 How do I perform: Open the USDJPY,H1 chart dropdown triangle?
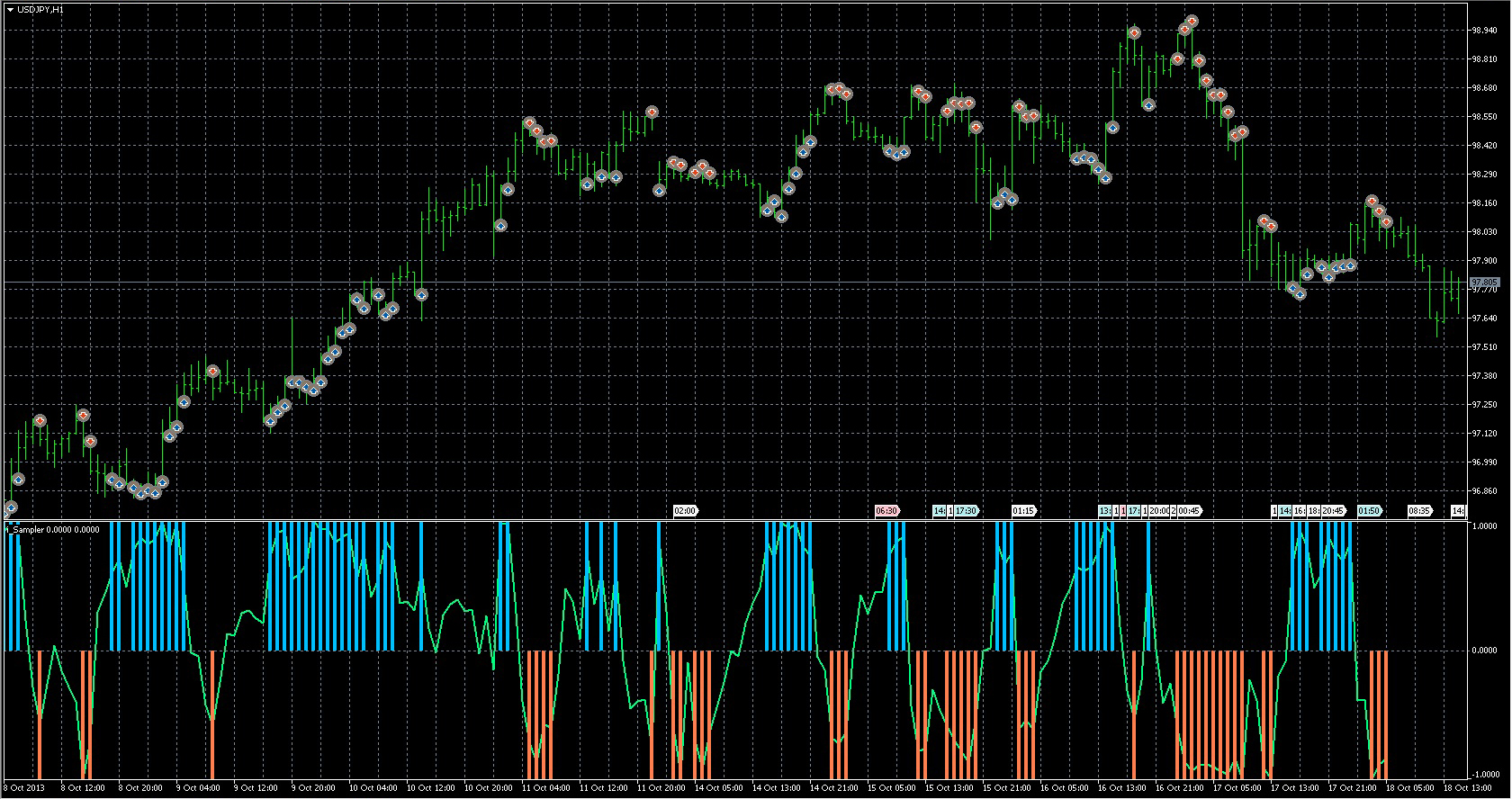(x=10, y=9)
